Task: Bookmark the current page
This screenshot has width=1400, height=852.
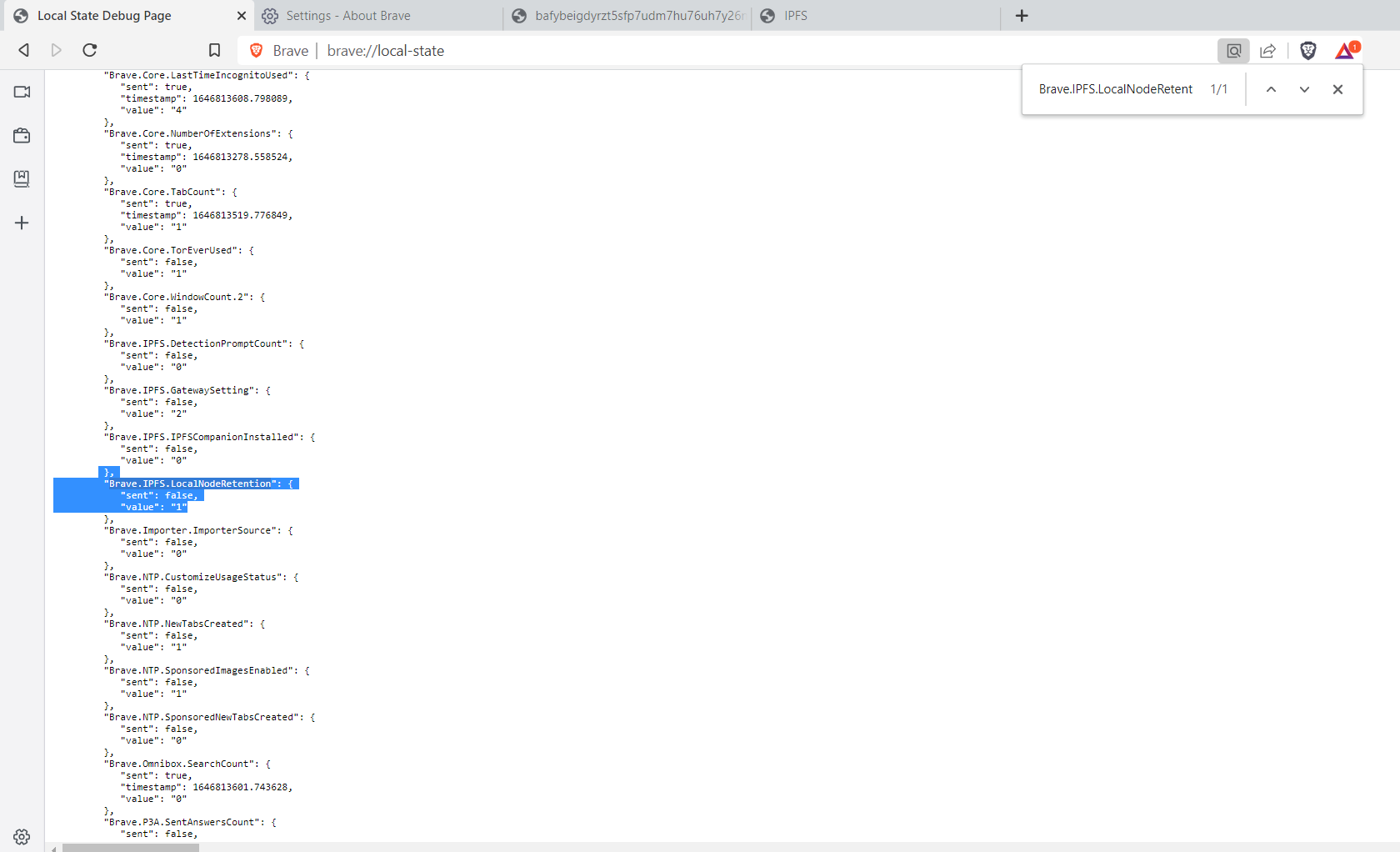Action: click(214, 50)
